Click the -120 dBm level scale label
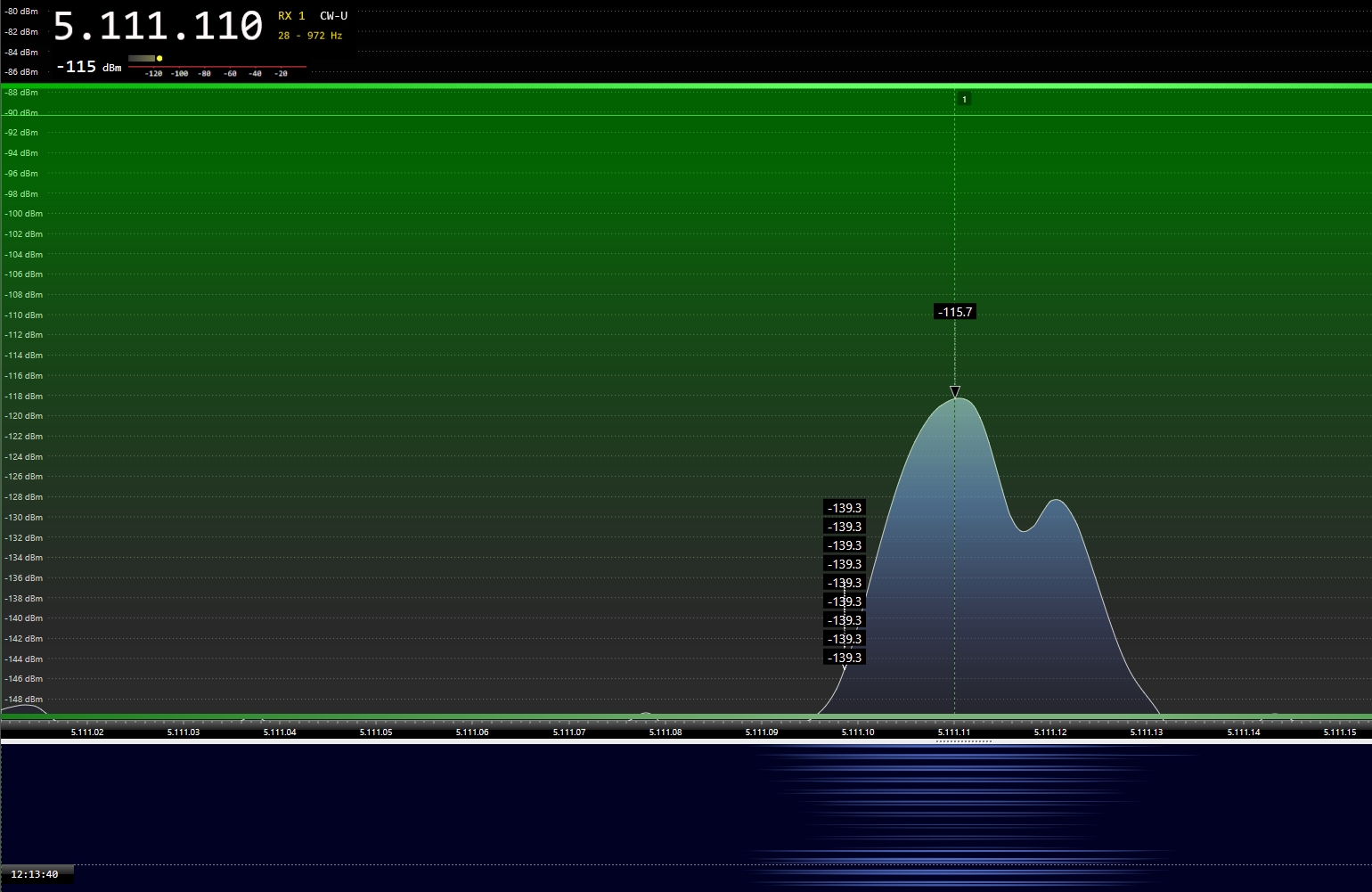The width and height of the screenshot is (1372, 892). 23,416
